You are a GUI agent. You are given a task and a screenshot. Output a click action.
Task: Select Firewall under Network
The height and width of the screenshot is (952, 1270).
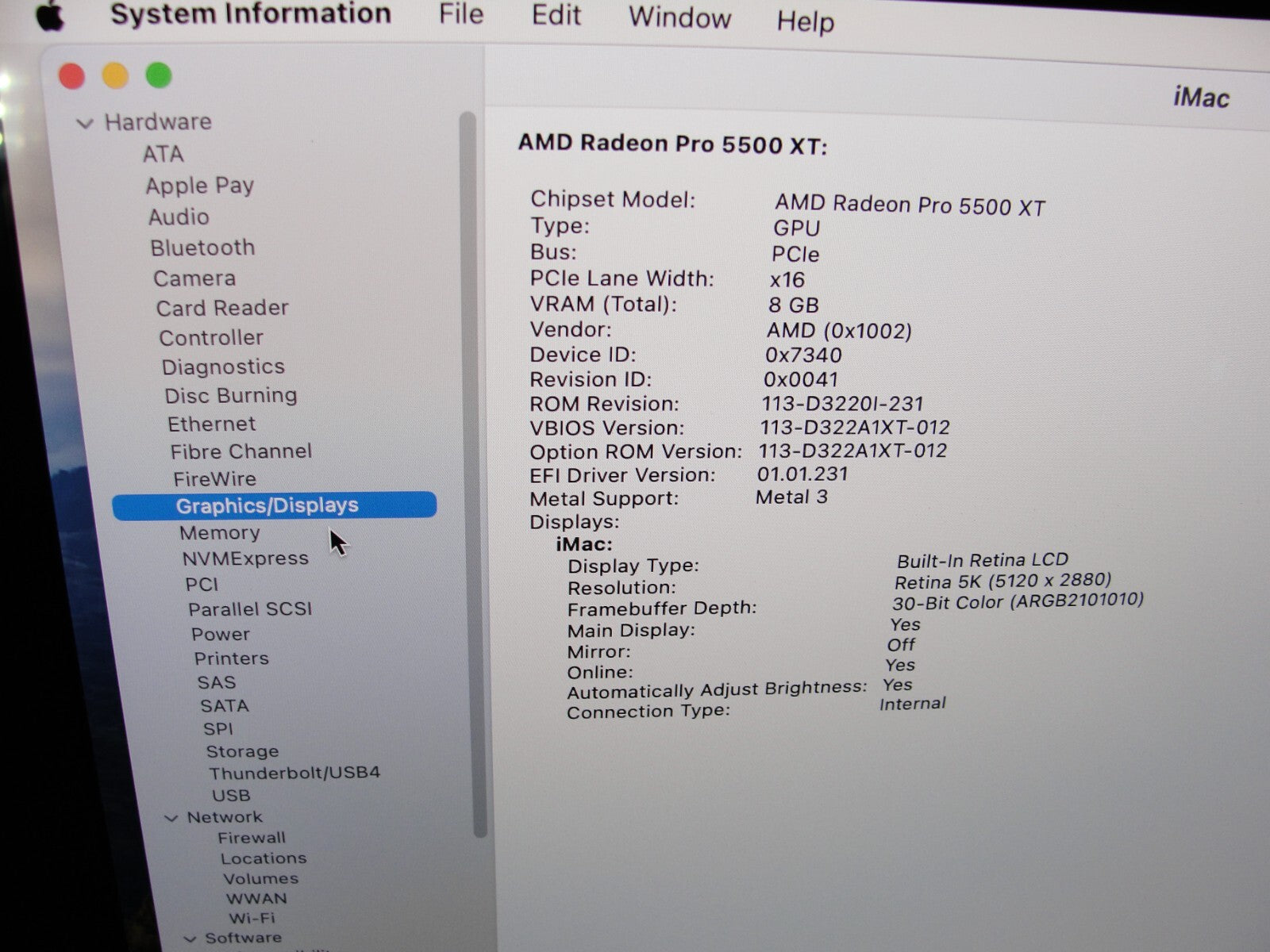pos(251,838)
